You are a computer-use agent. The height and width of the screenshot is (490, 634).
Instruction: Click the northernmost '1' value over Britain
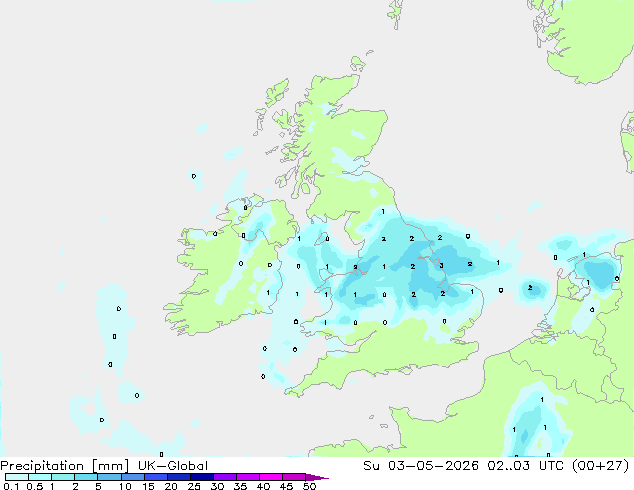383,211
